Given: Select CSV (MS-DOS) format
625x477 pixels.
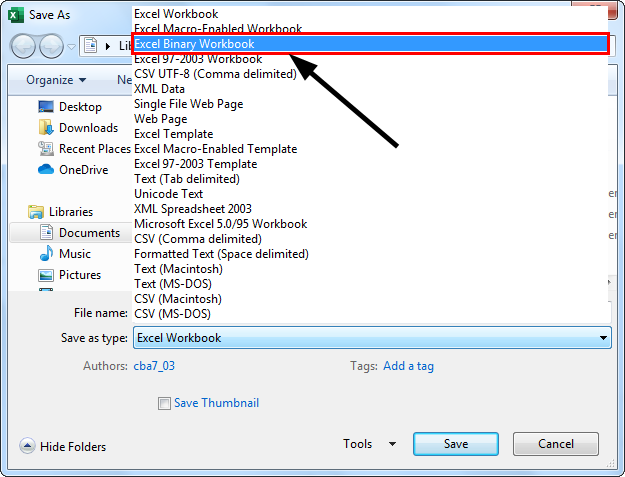Looking at the screenshot, I should 369,314.
